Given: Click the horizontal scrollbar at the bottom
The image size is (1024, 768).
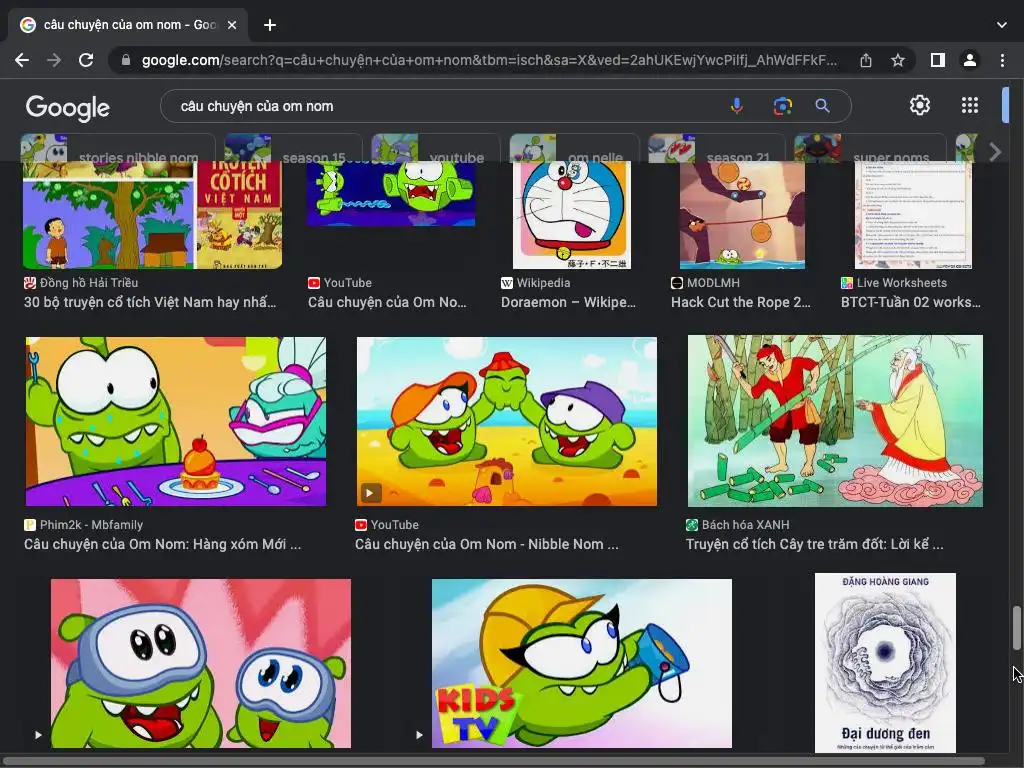Looking at the screenshot, I should [494, 761].
